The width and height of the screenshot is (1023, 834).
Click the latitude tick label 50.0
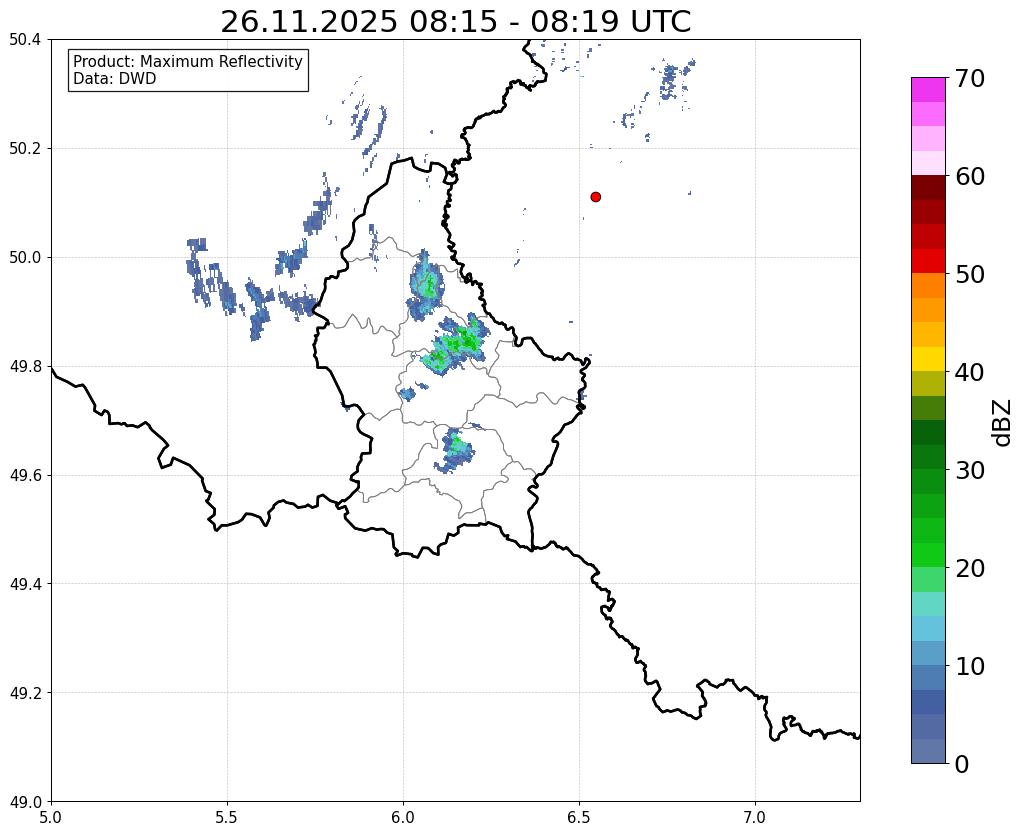coord(25,258)
